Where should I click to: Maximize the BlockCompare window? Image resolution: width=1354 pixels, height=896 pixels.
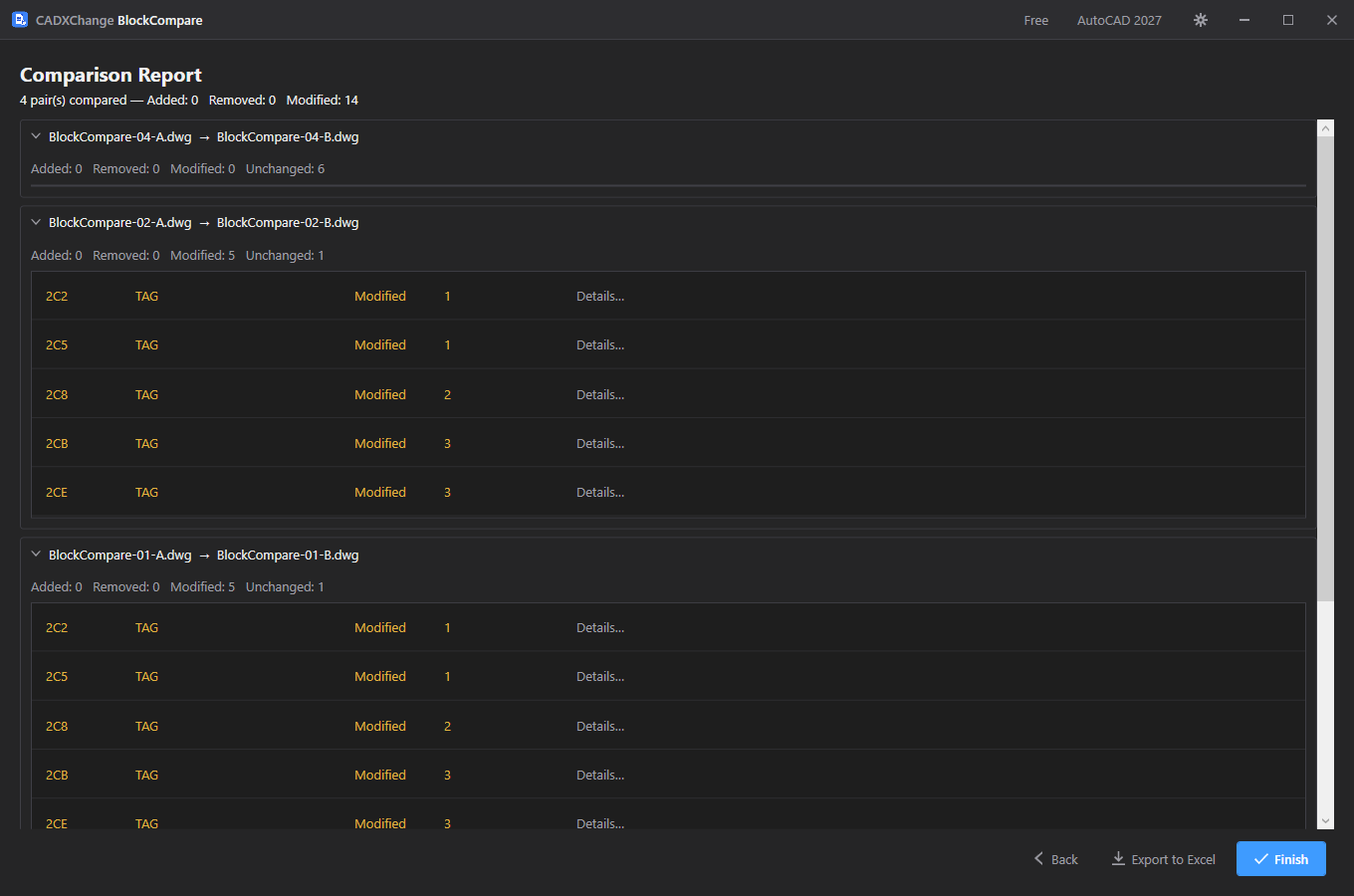tap(1288, 20)
